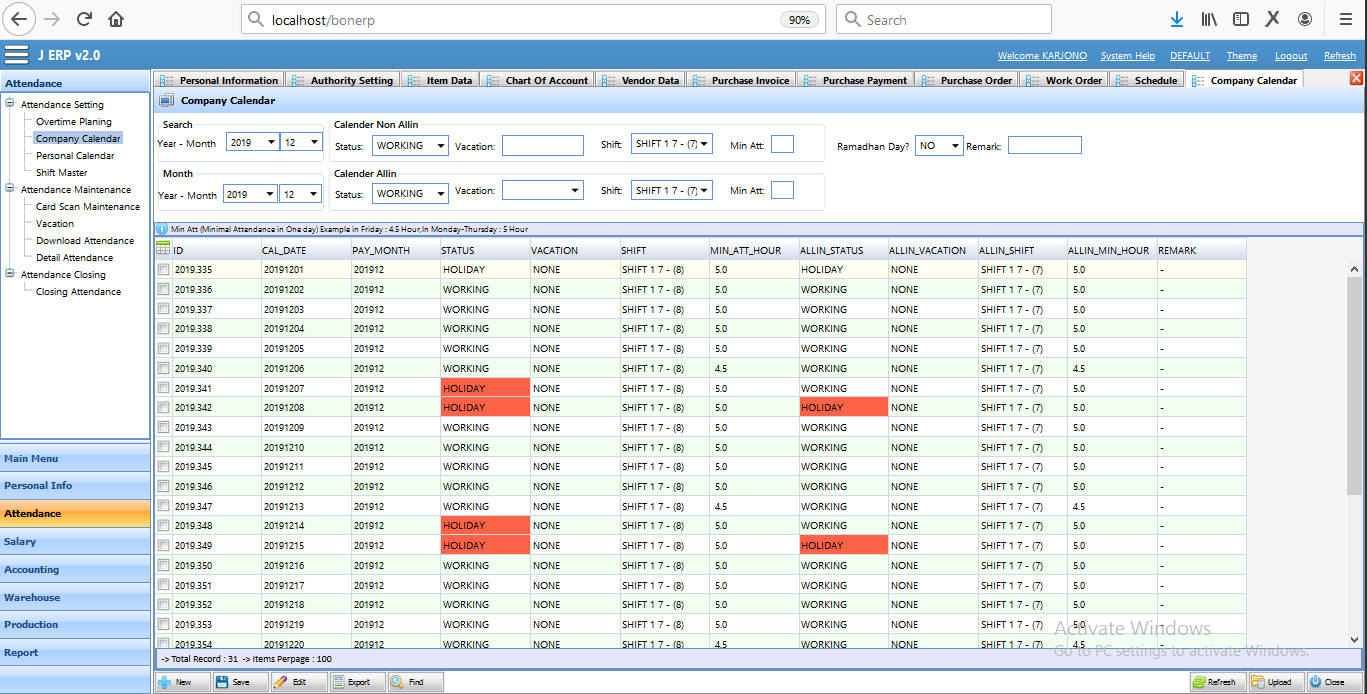Switch to the Purchase Order tab
Image resolution: width=1367 pixels, height=694 pixels.
(975, 80)
